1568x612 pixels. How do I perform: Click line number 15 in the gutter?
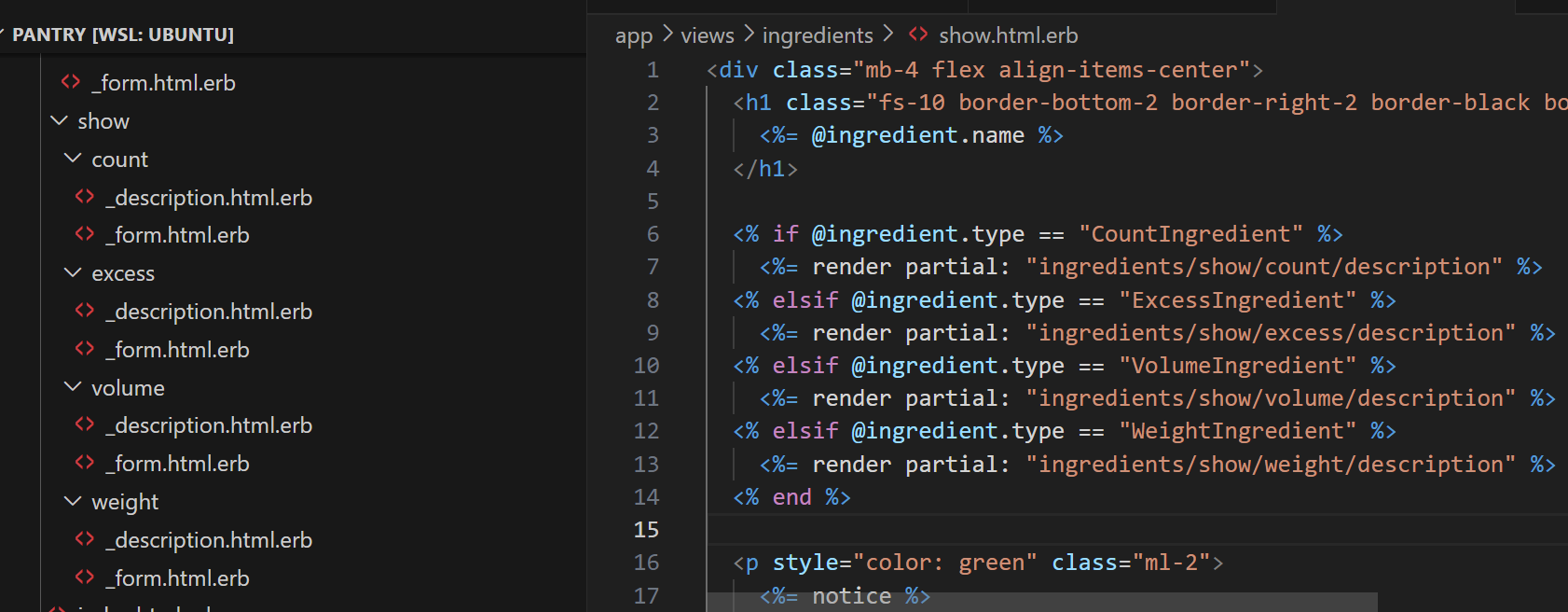click(646, 530)
